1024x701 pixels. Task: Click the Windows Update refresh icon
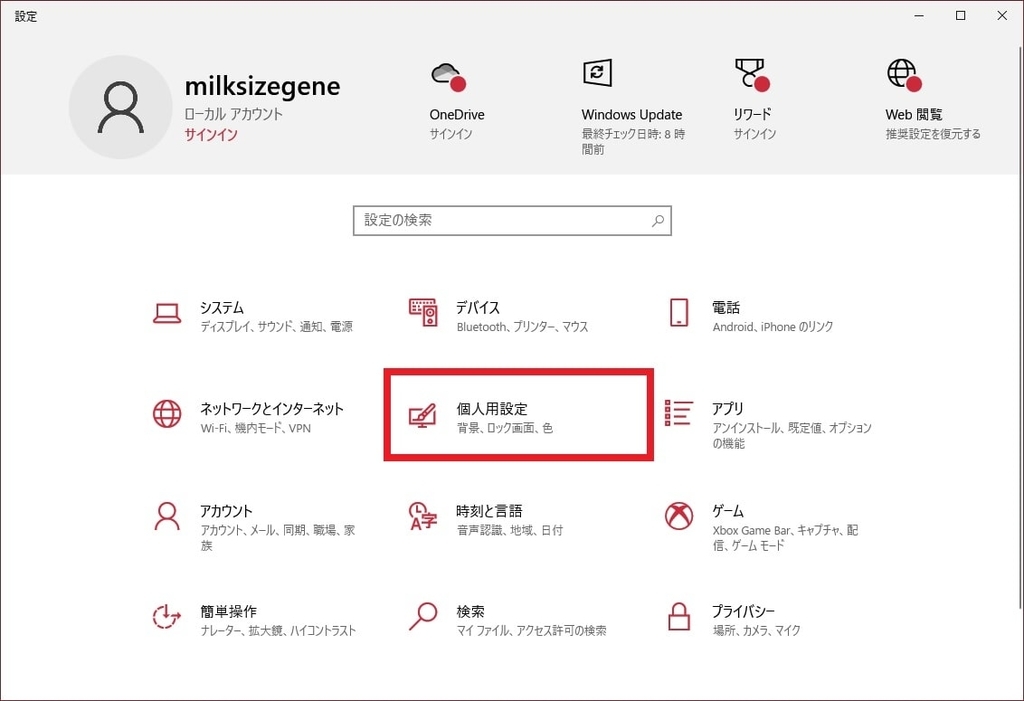597,73
